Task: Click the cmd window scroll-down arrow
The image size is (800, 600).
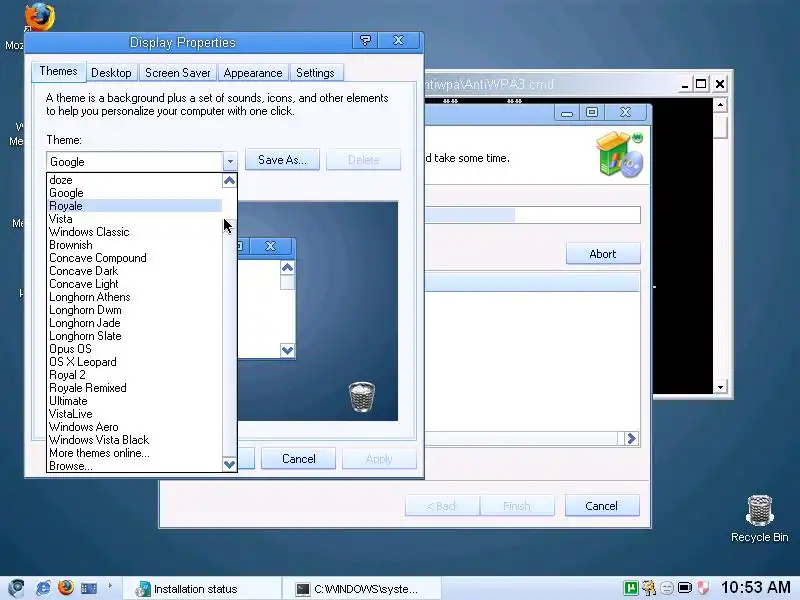Action: pos(720,387)
